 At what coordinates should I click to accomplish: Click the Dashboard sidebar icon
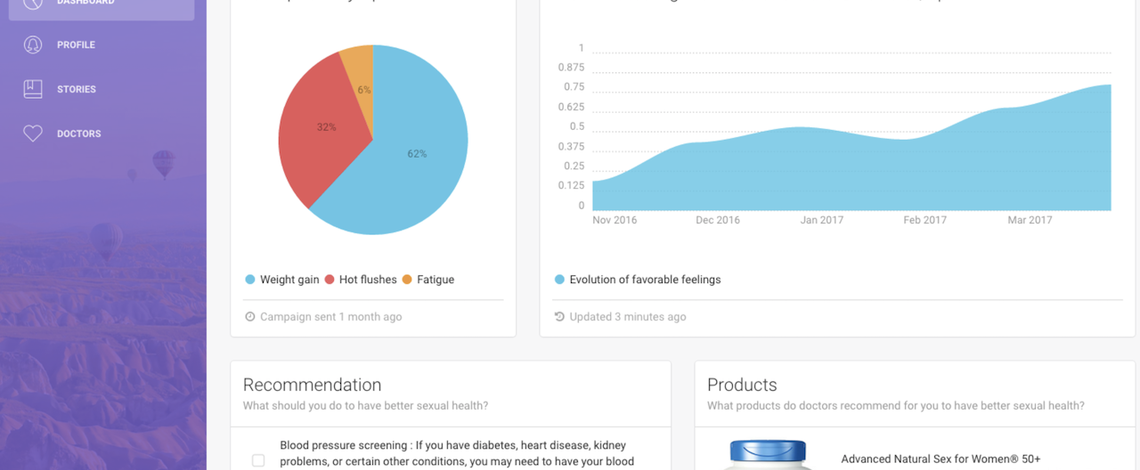(33, 3)
